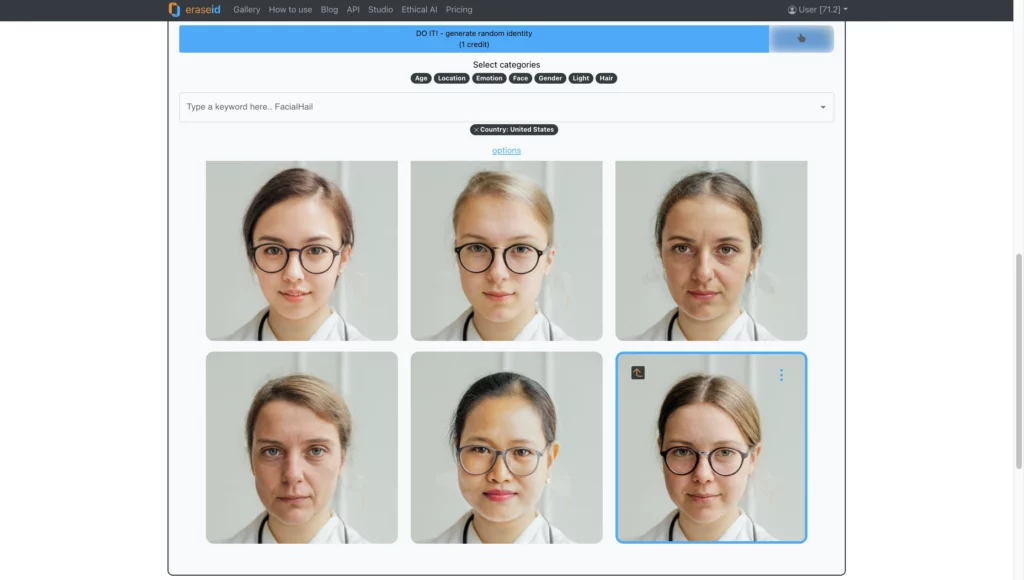Expand the options link below the tags
Image resolution: width=1024 pixels, height=580 pixels.
506,151
